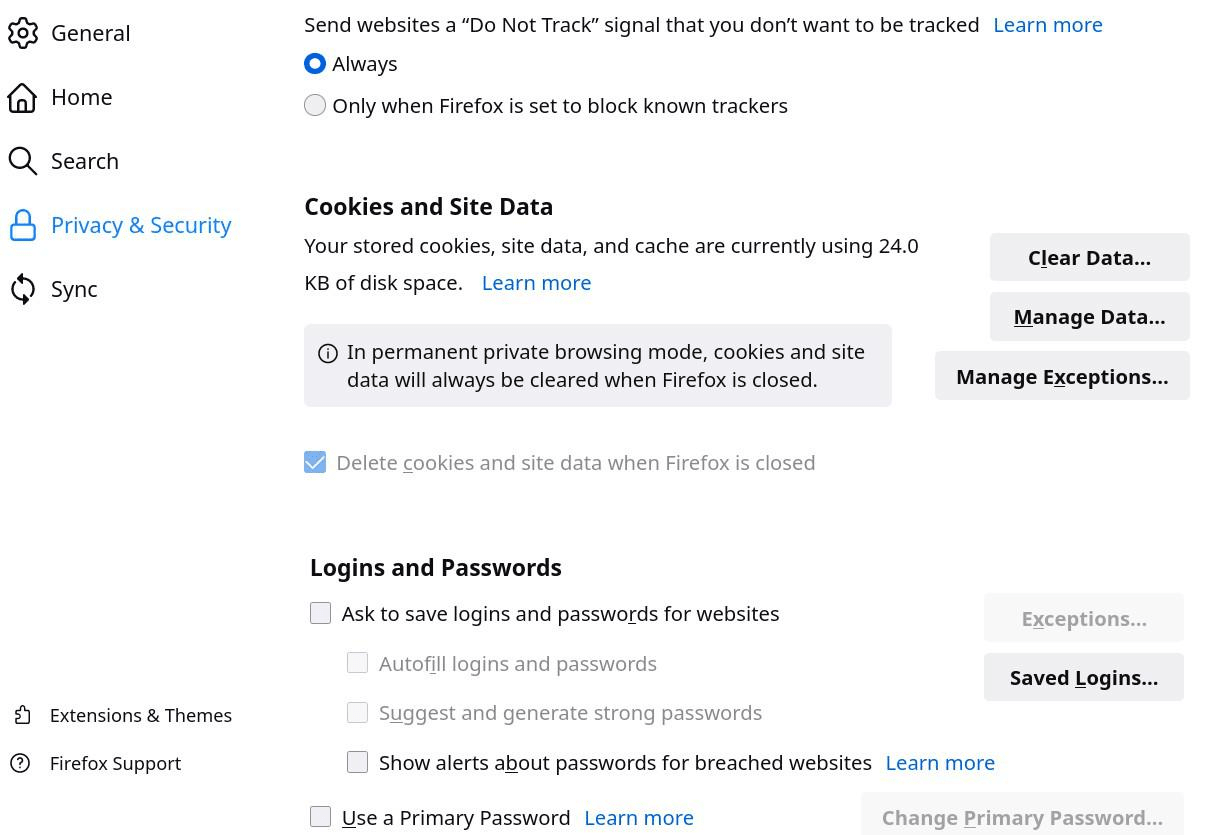Click the Extensions & Themes puzzle icon
This screenshot has height=835, width=1208.
point(23,715)
